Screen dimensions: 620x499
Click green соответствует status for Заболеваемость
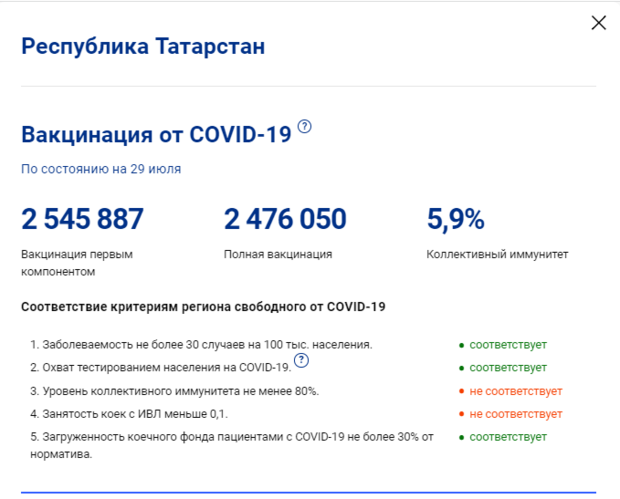click(508, 345)
